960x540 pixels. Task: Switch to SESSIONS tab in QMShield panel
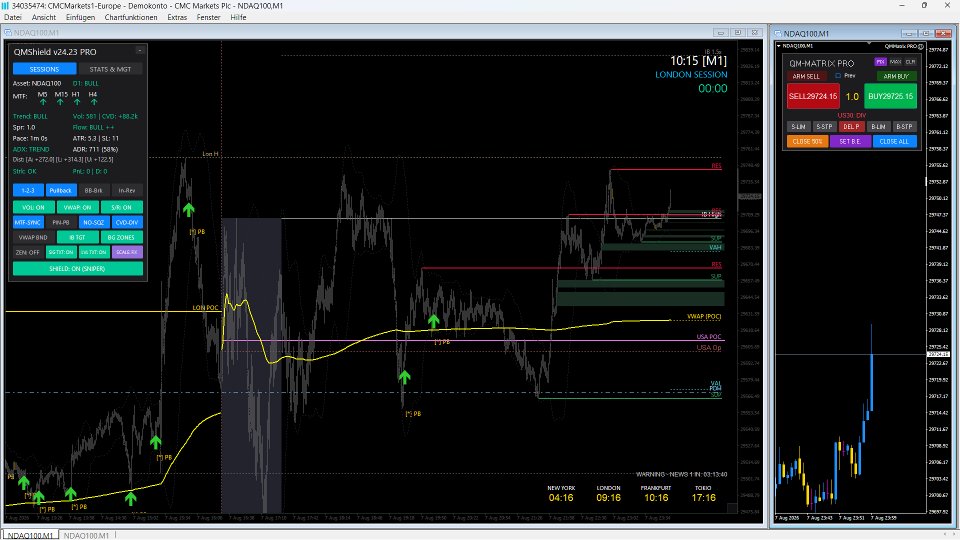click(45, 69)
